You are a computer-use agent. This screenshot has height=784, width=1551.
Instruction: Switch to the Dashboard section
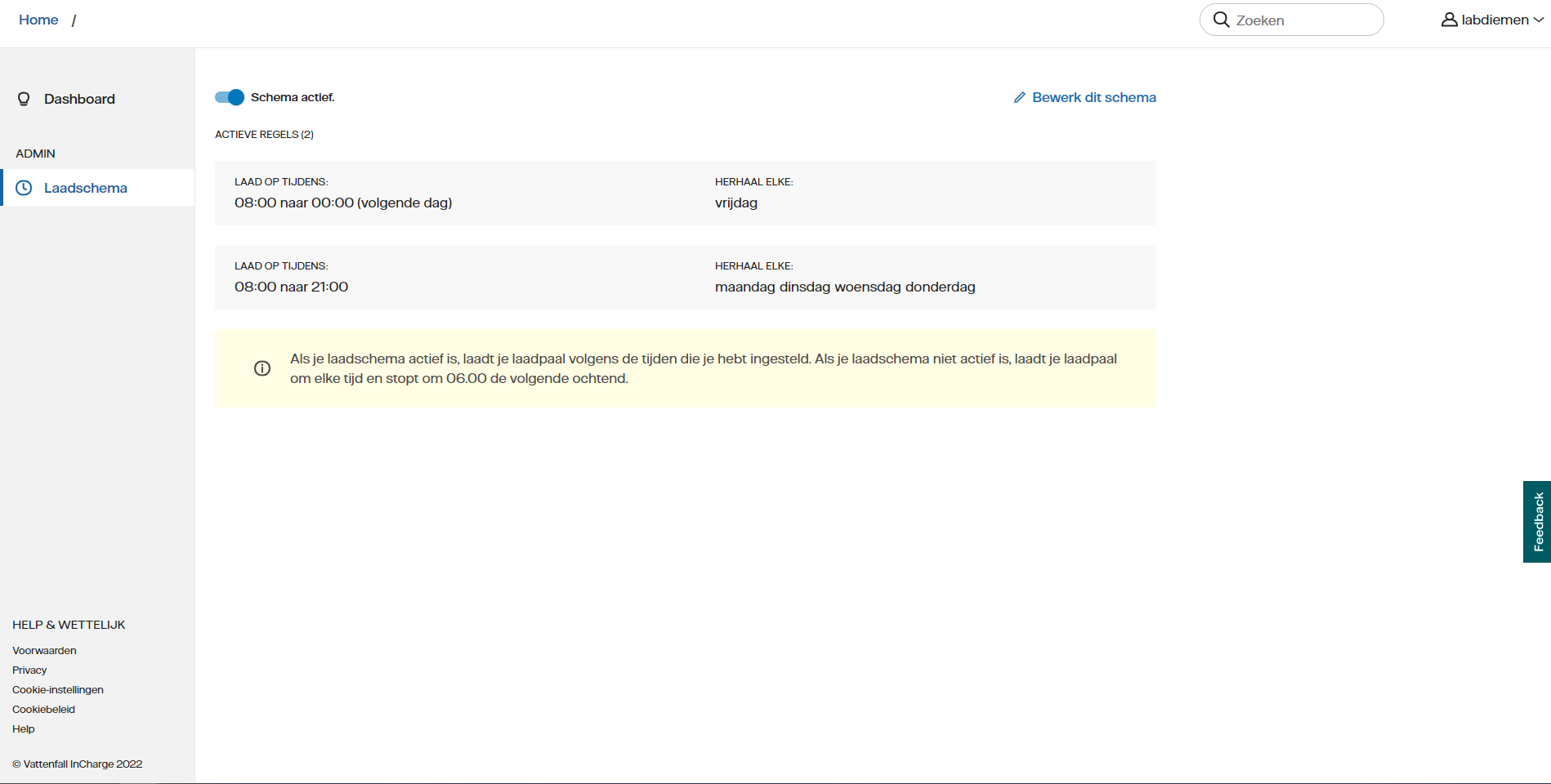(78, 99)
